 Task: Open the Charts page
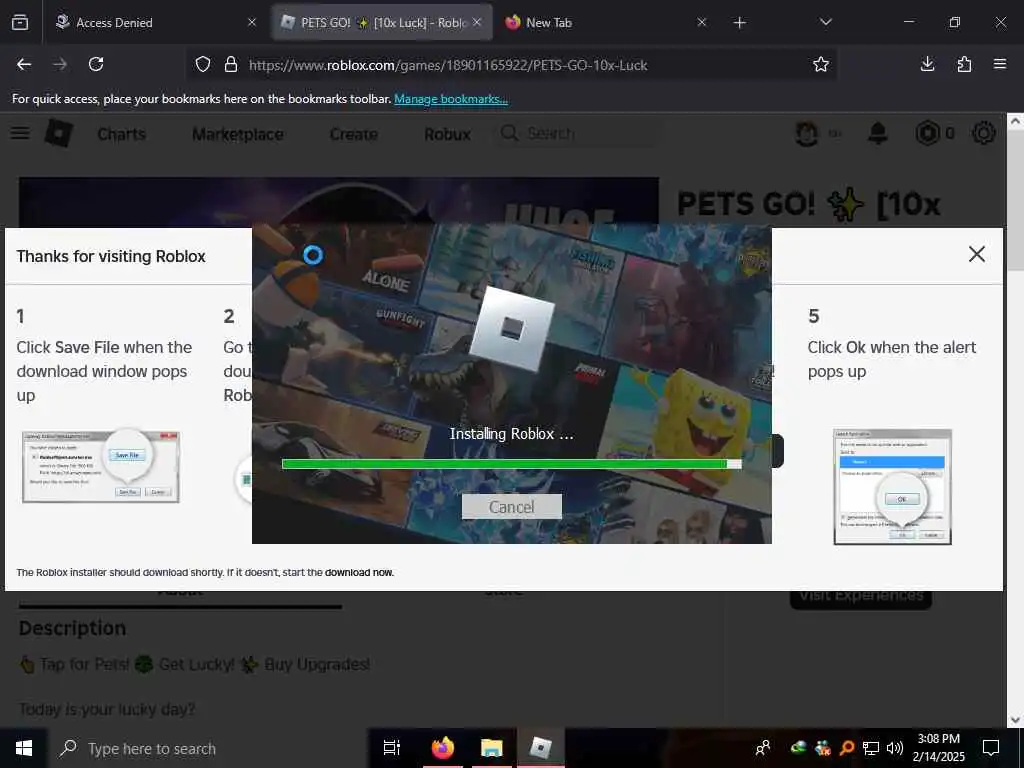(x=121, y=134)
